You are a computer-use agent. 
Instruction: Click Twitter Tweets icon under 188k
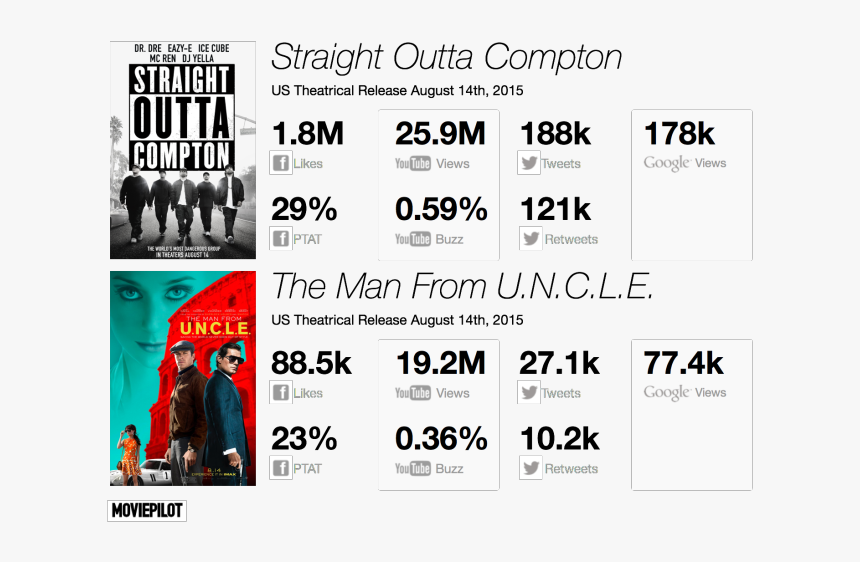[529, 163]
